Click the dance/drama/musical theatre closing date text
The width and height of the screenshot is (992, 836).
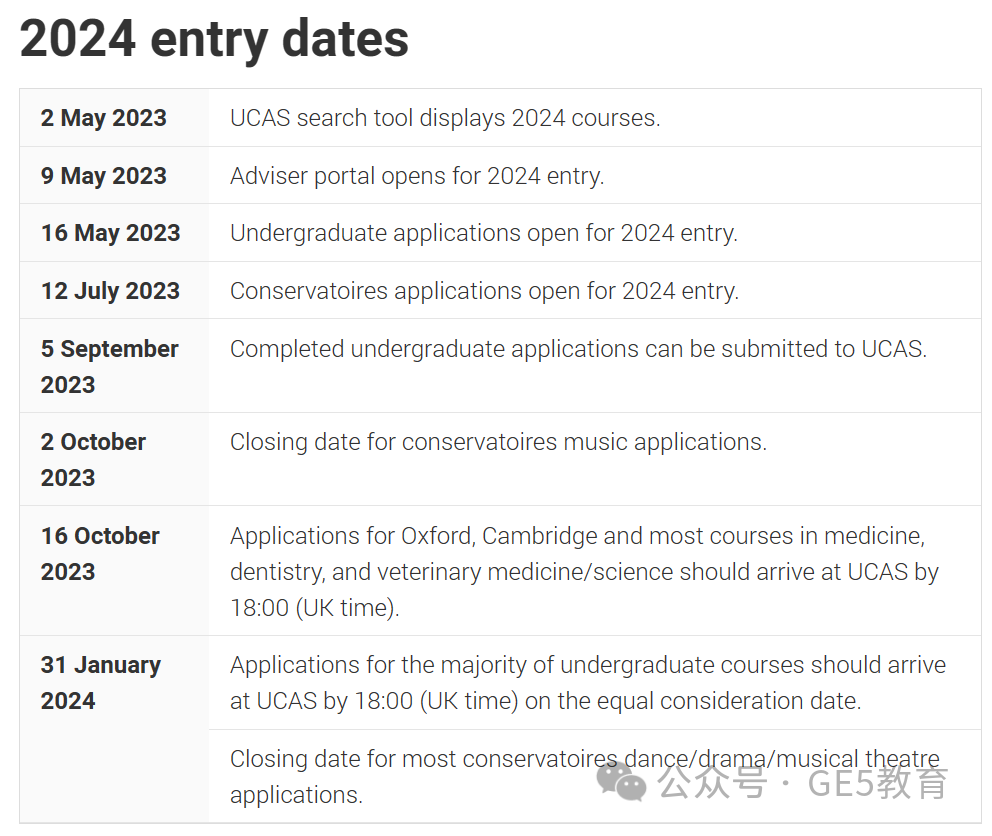coord(585,777)
